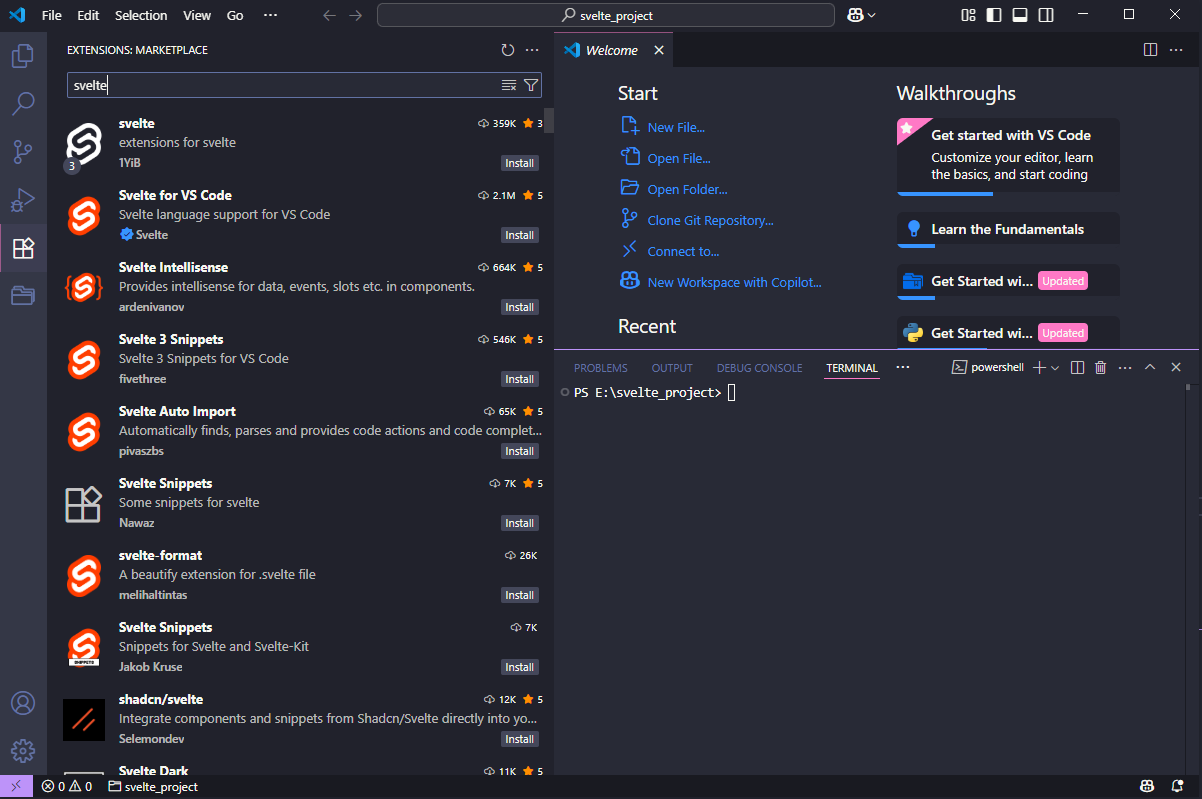Open Source Control view

pos(23,152)
